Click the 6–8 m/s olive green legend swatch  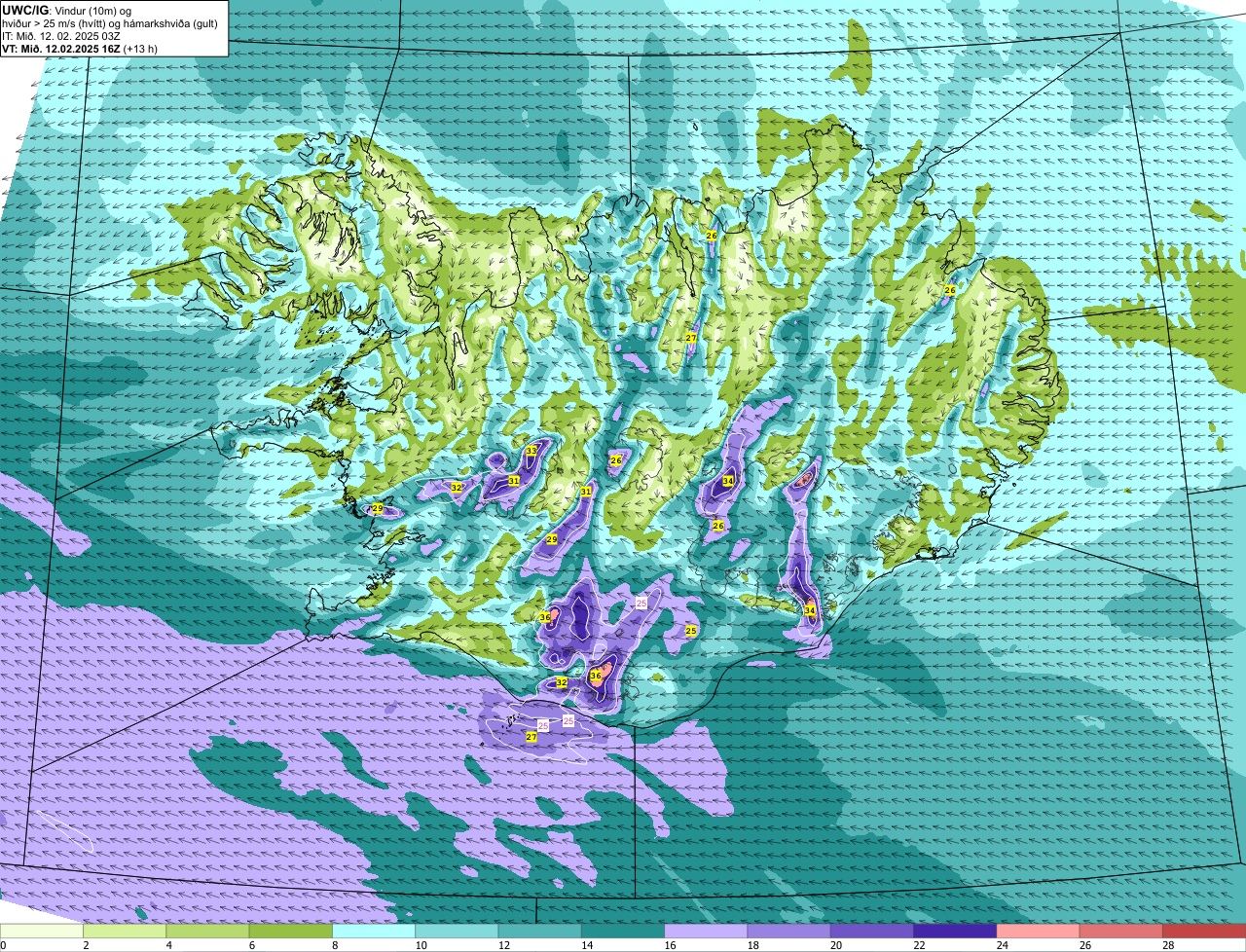[291, 931]
